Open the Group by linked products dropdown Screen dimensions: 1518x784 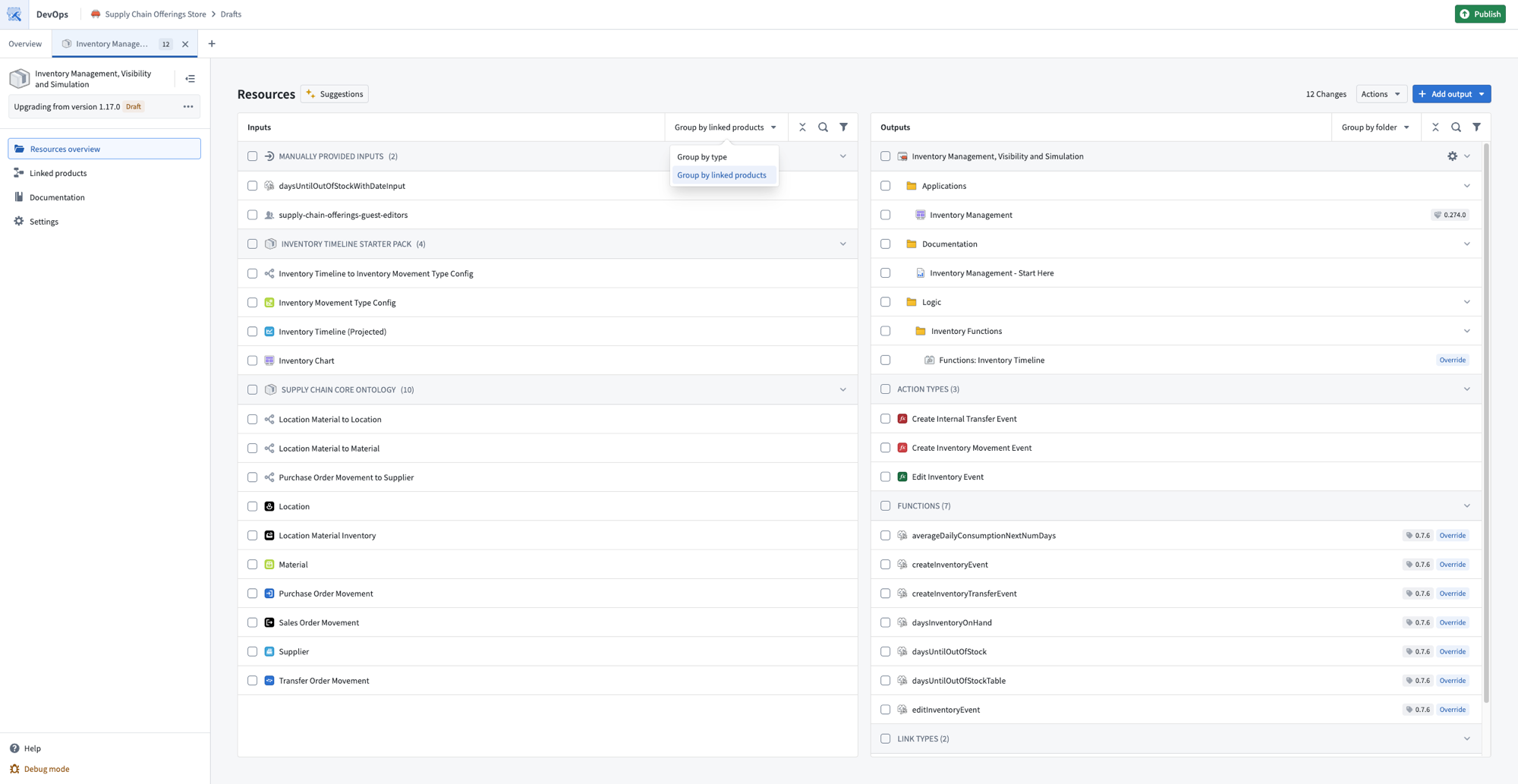[726, 128]
